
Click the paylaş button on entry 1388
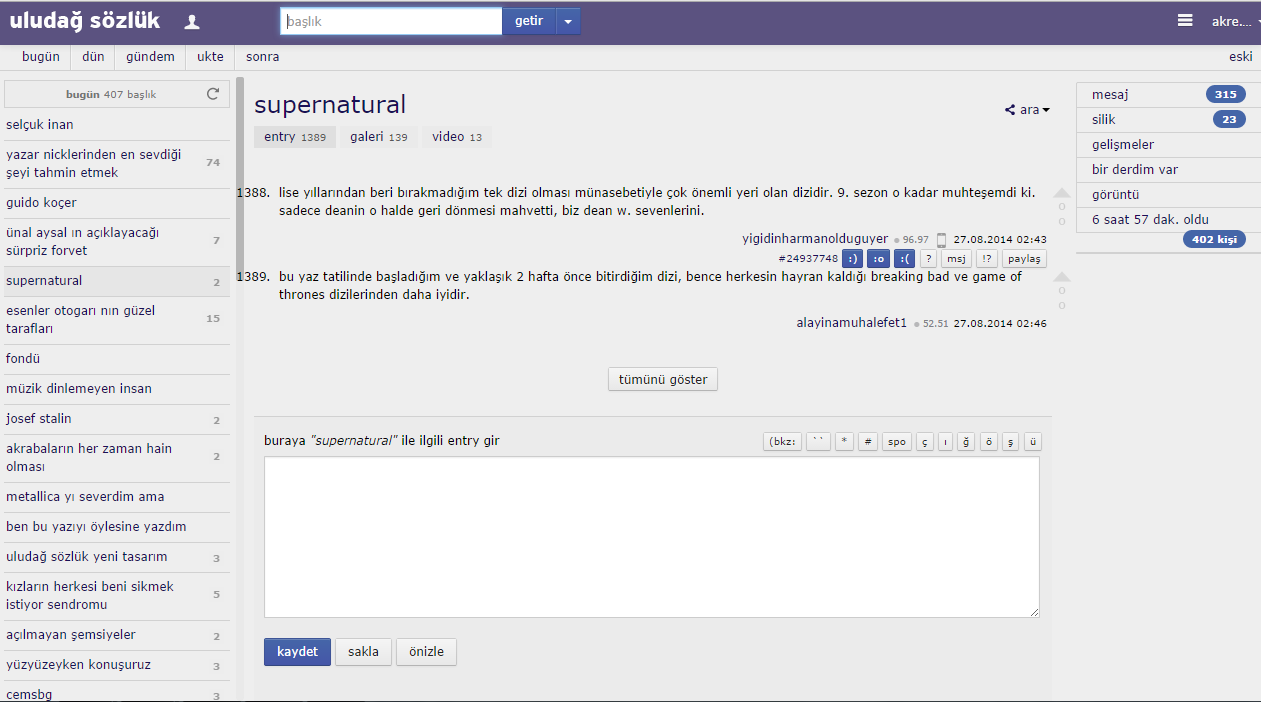tap(1023, 258)
